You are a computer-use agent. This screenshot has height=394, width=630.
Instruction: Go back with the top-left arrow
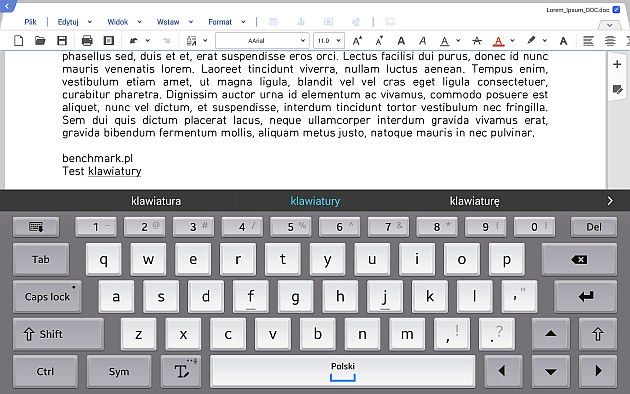click(x=6, y=6)
